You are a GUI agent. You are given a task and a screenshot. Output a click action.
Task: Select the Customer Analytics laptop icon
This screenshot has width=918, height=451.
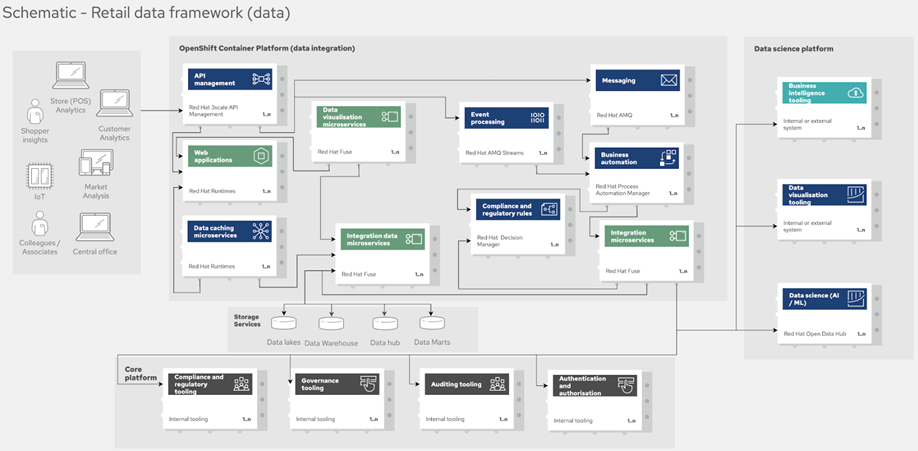pos(115,104)
